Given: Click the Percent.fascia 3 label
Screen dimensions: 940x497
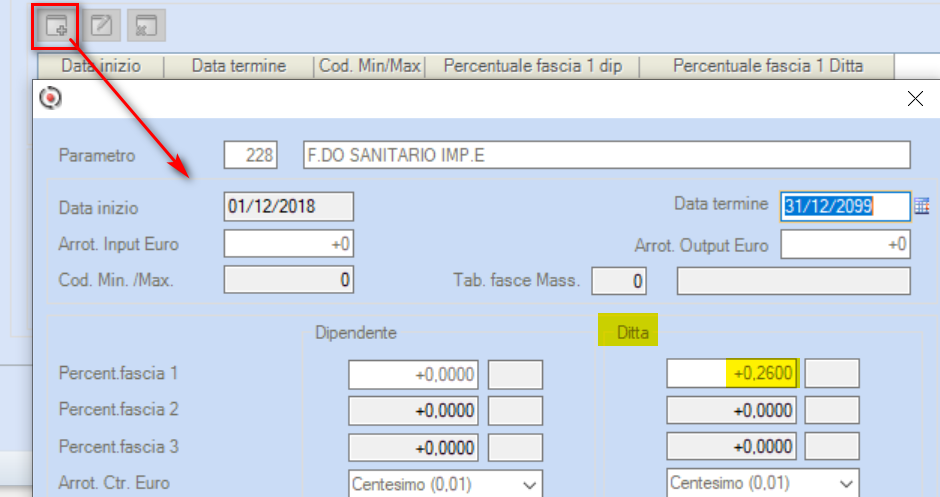Looking at the screenshot, I should [x=119, y=447].
